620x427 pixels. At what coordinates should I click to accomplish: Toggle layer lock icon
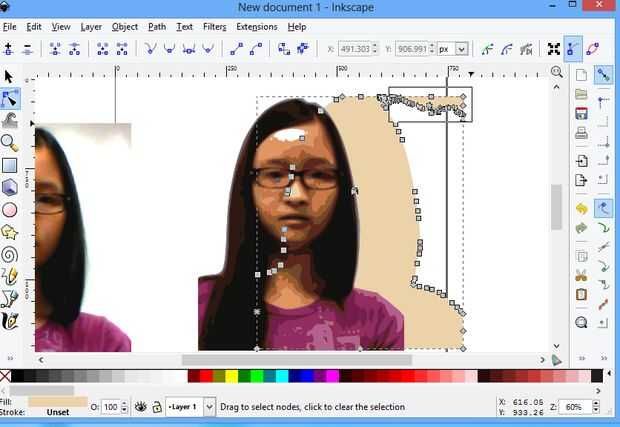pyautogui.click(x=157, y=406)
